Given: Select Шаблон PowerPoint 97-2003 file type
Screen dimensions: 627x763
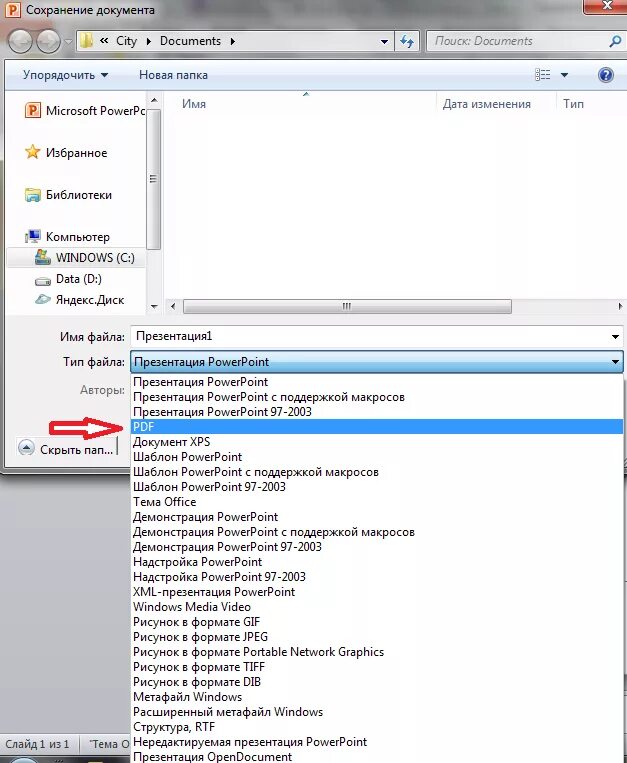Looking at the screenshot, I should [x=377, y=487].
